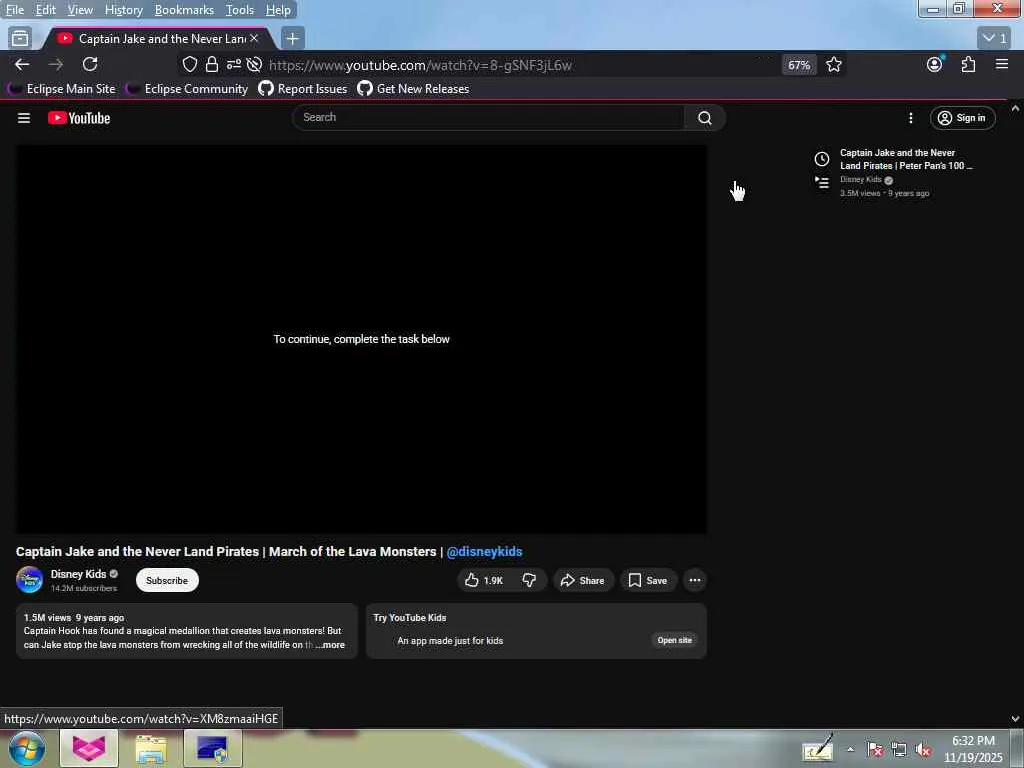
Task: Click the pink browser taskbar icon
Action: click(x=89, y=748)
